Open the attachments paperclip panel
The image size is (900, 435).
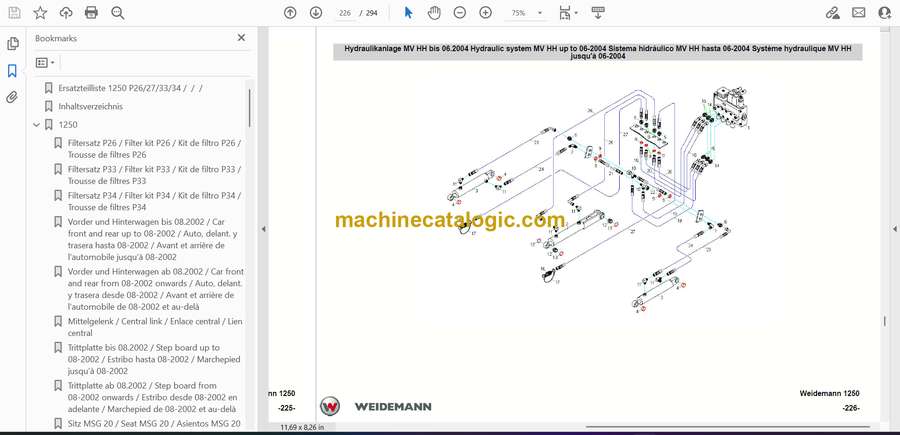click(x=12, y=98)
